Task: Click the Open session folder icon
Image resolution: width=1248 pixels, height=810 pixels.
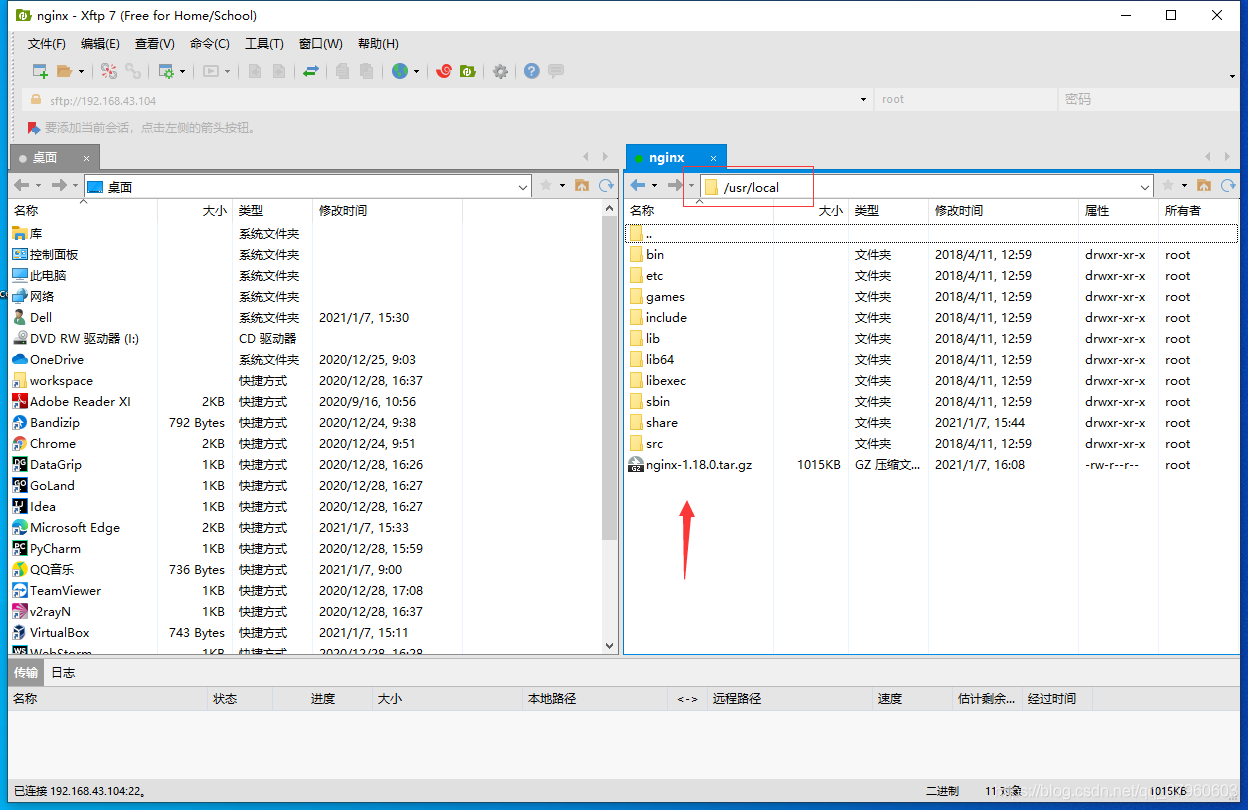Action: [x=65, y=71]
